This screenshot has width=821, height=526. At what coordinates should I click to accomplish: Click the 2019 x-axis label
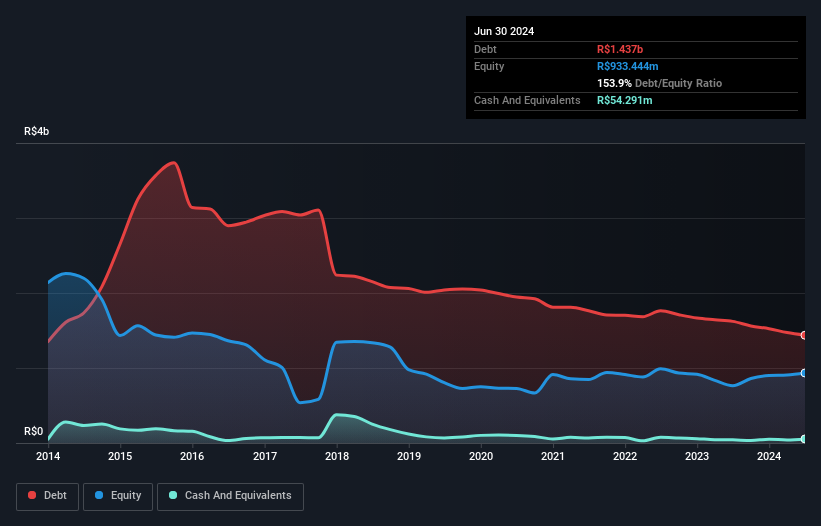[409, 456]
